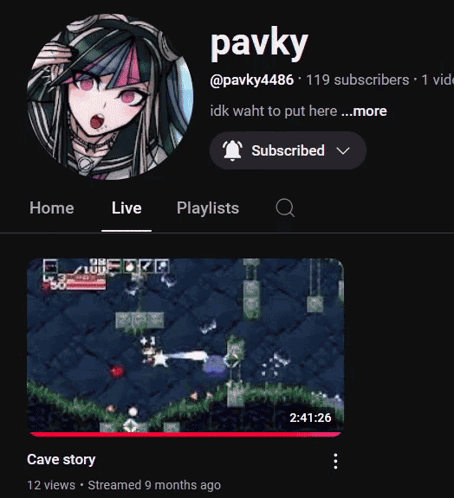Open the Cave story title link
Viewport: 454px width, 498px height.
pyautogui.click(x=61, y=460)
